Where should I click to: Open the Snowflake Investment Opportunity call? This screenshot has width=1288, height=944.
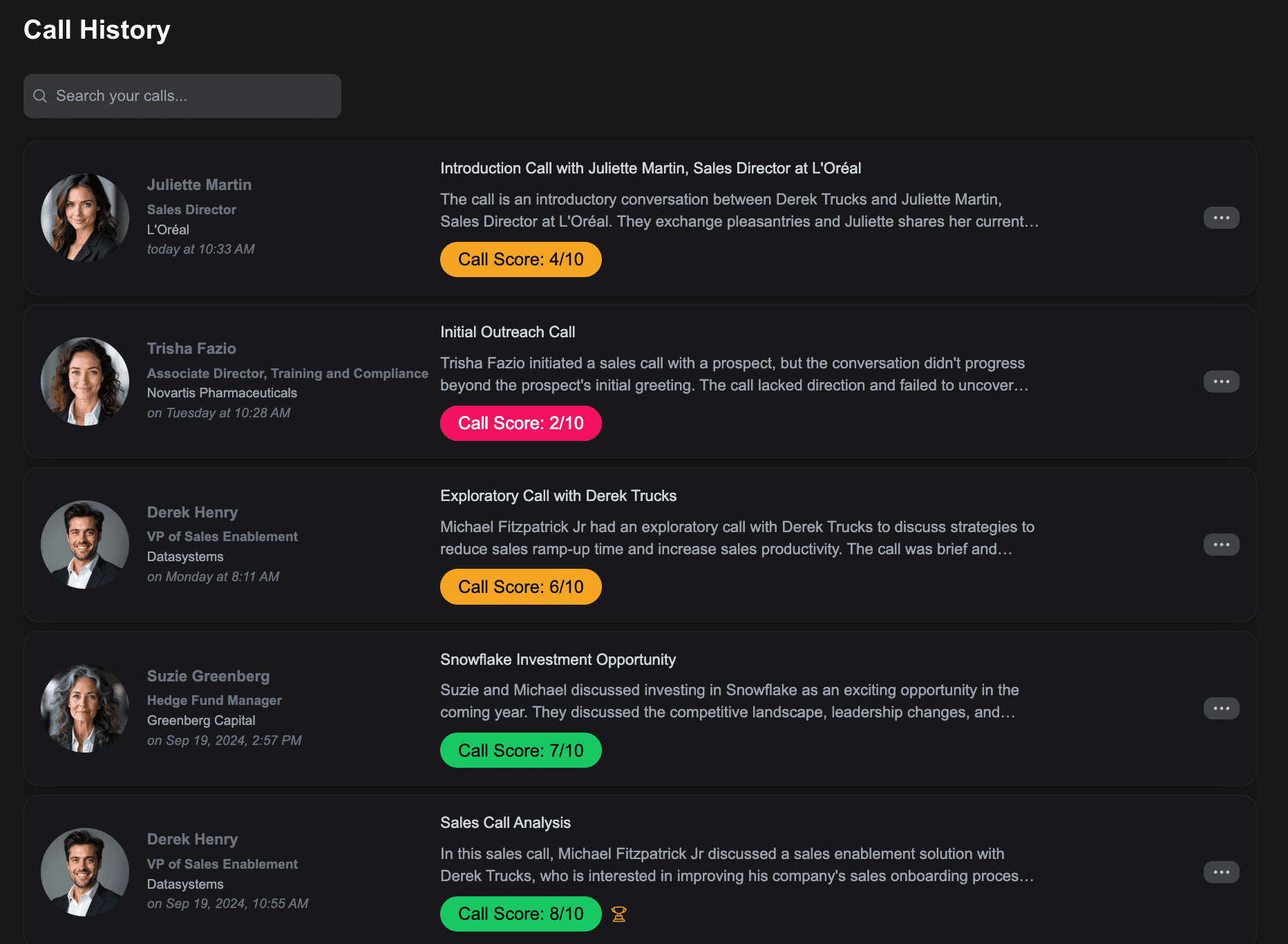[558, 659]
